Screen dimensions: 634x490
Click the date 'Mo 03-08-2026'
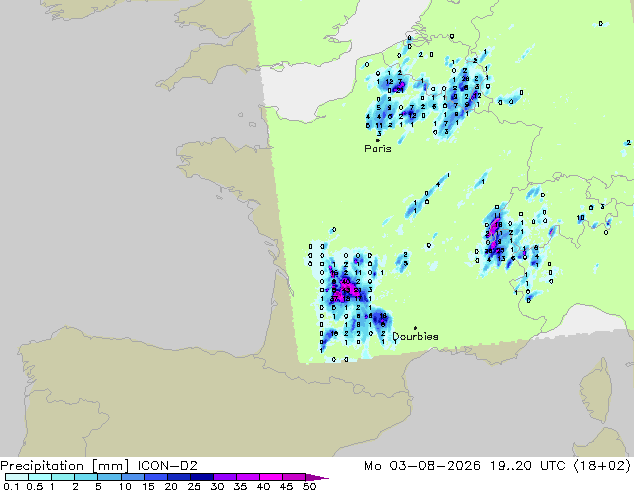[x=423, y=466]
